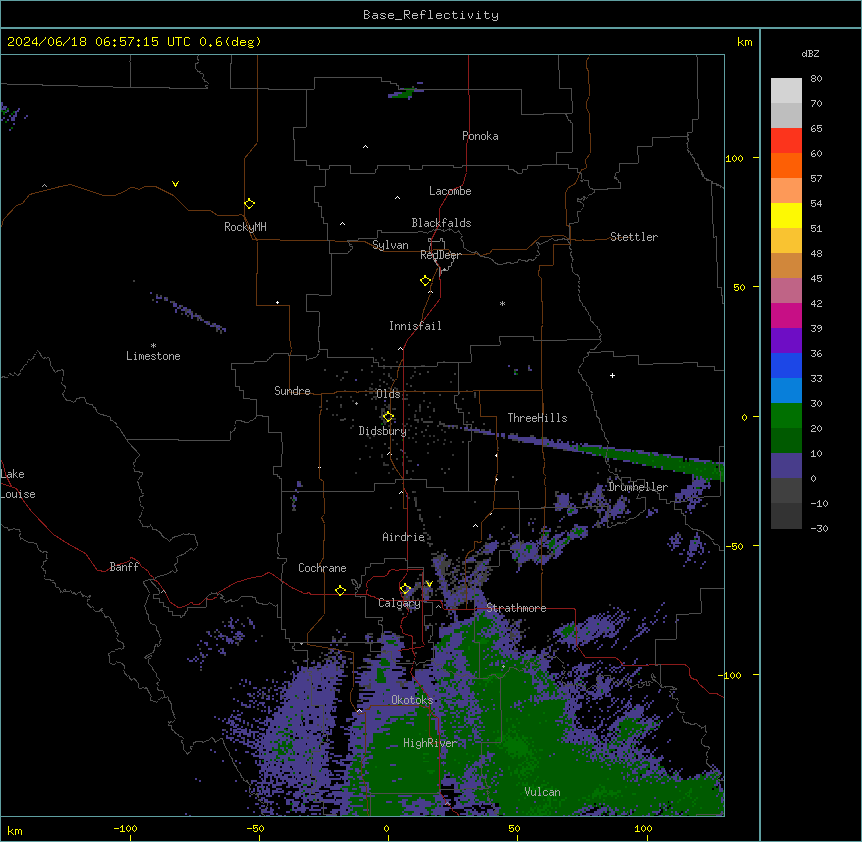Viewport: 862px width, 842px height.
Task: Click the ThreeHills town label
Action: pos(537,418)
